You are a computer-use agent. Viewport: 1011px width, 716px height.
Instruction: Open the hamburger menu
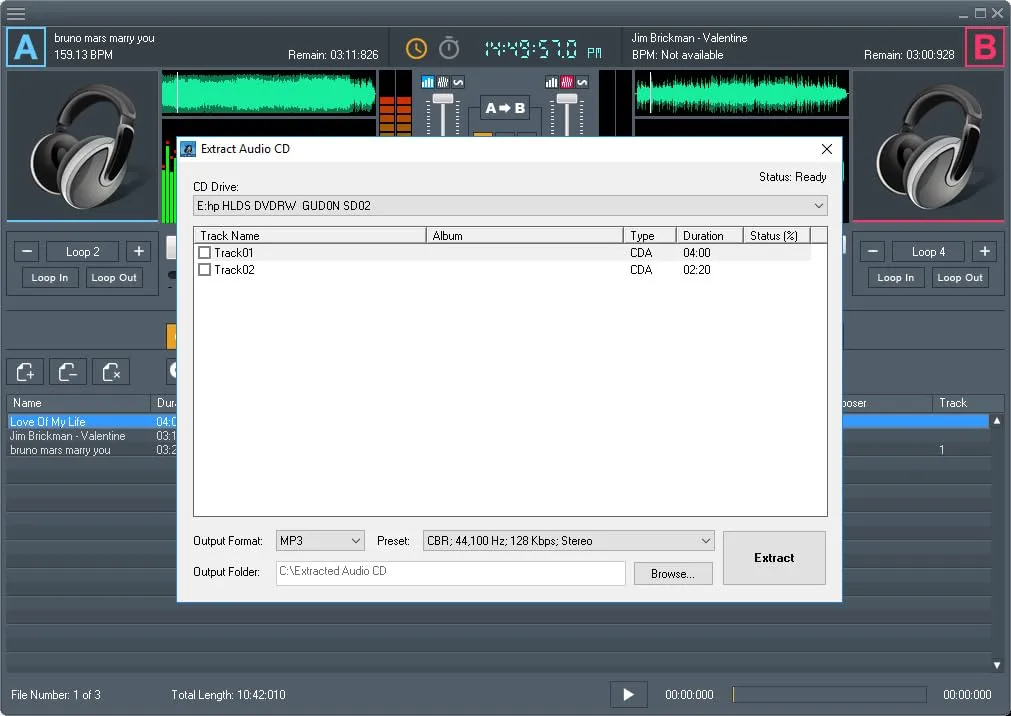16,15
